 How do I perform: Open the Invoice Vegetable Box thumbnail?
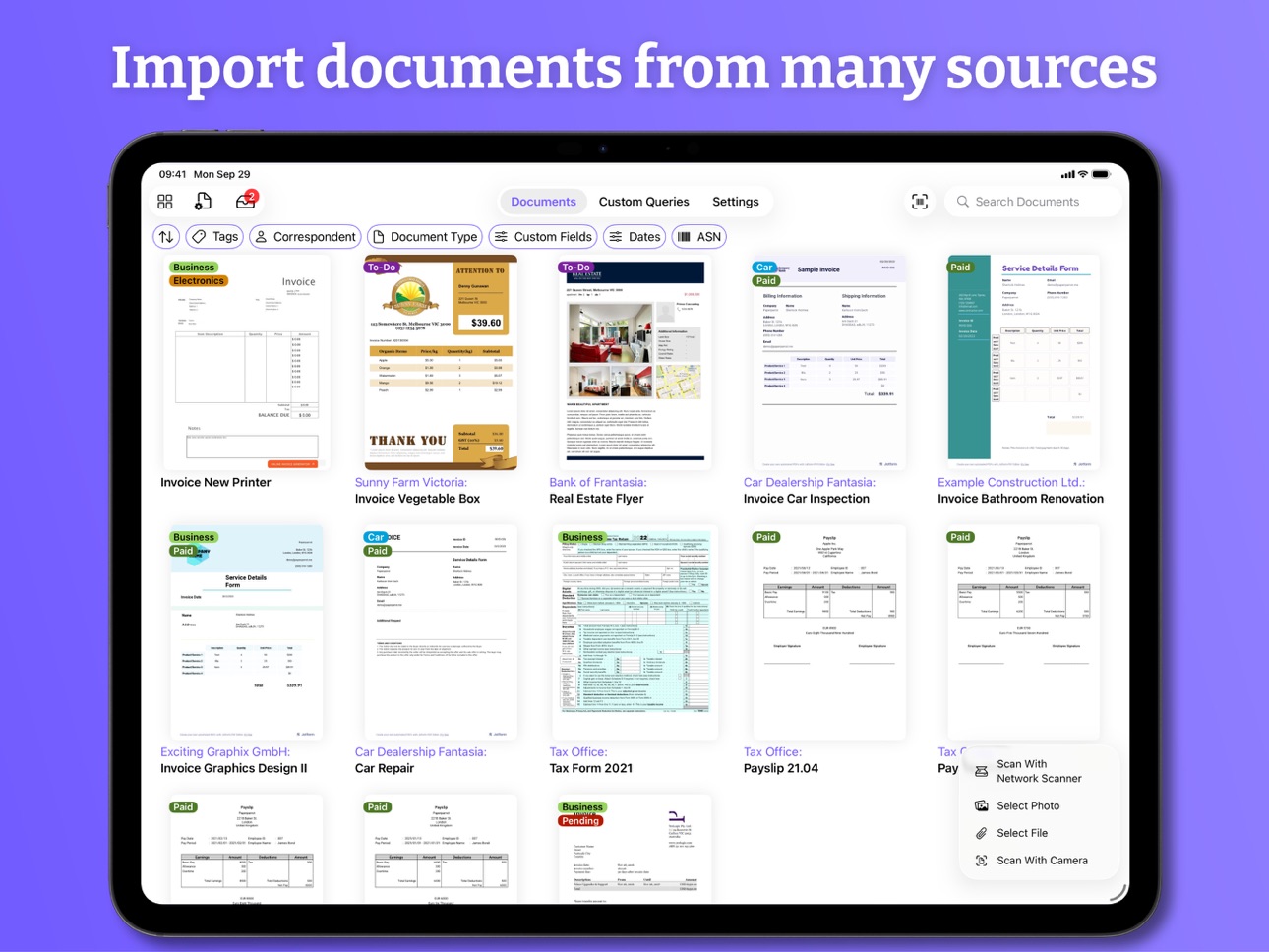[440, 363]
